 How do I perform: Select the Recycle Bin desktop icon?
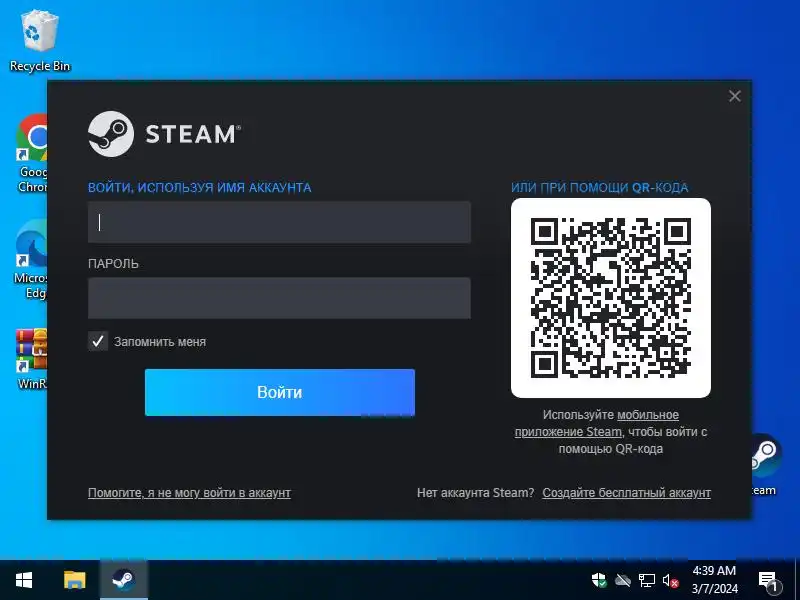(40, 42)
